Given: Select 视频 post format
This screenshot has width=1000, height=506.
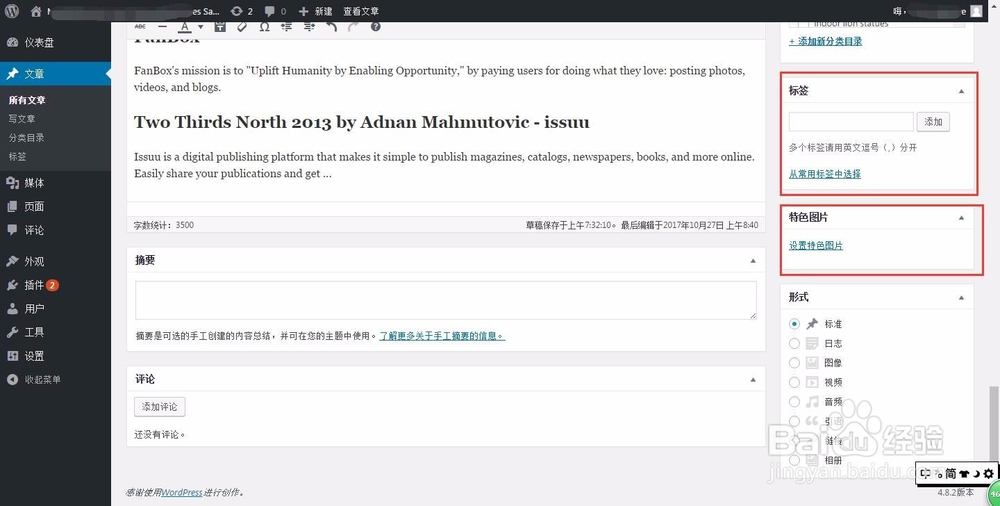Looking at the screenshot, I should coord(794,382).
